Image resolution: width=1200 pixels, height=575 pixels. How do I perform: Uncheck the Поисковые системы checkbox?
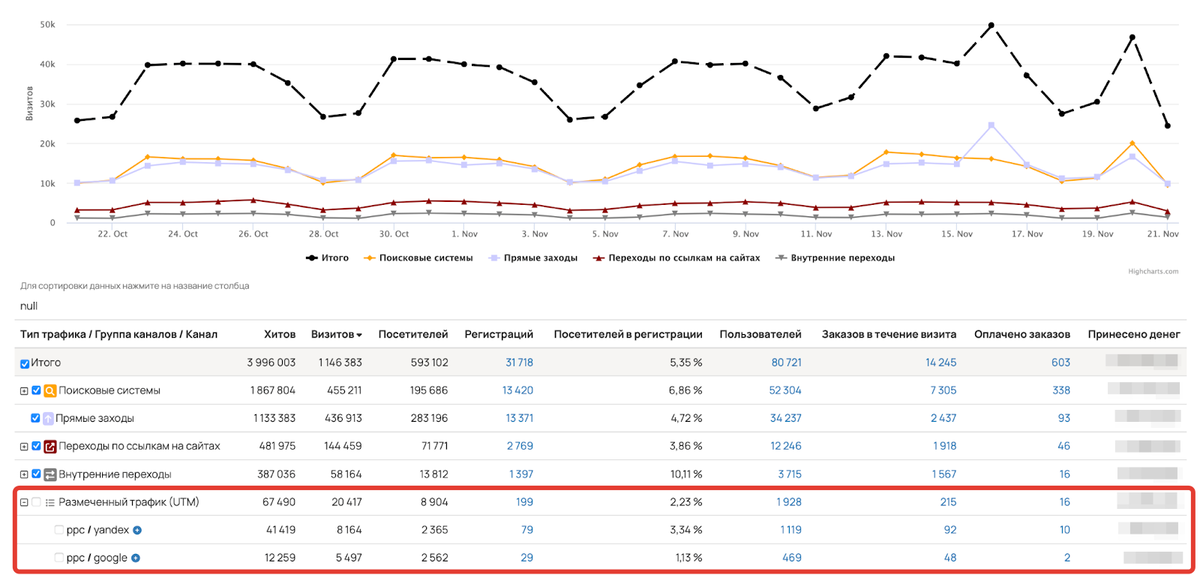(37, 391)
